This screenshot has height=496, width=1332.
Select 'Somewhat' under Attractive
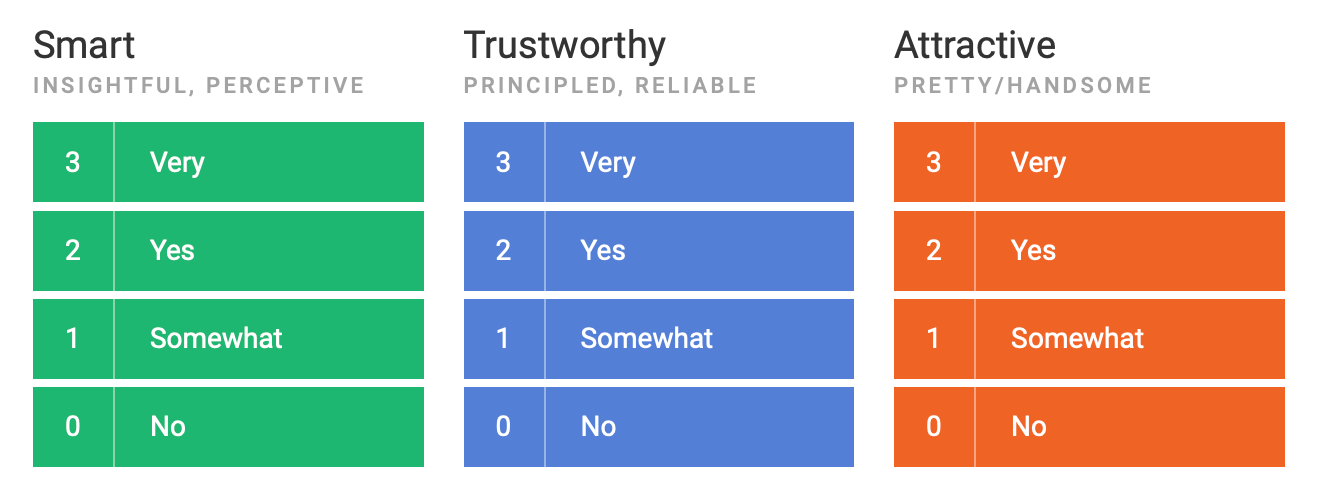pyautogui.click(x=1089, y=338)
